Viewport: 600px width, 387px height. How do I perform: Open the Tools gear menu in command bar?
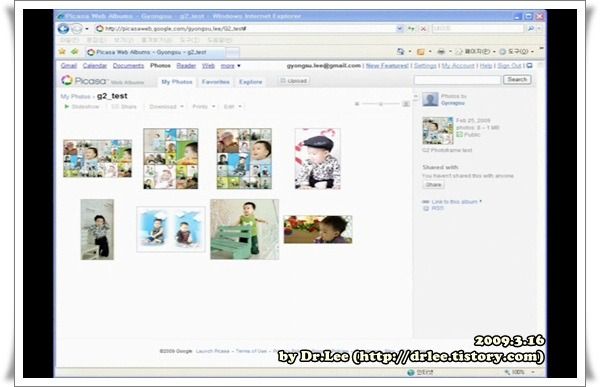click(516, 51)
